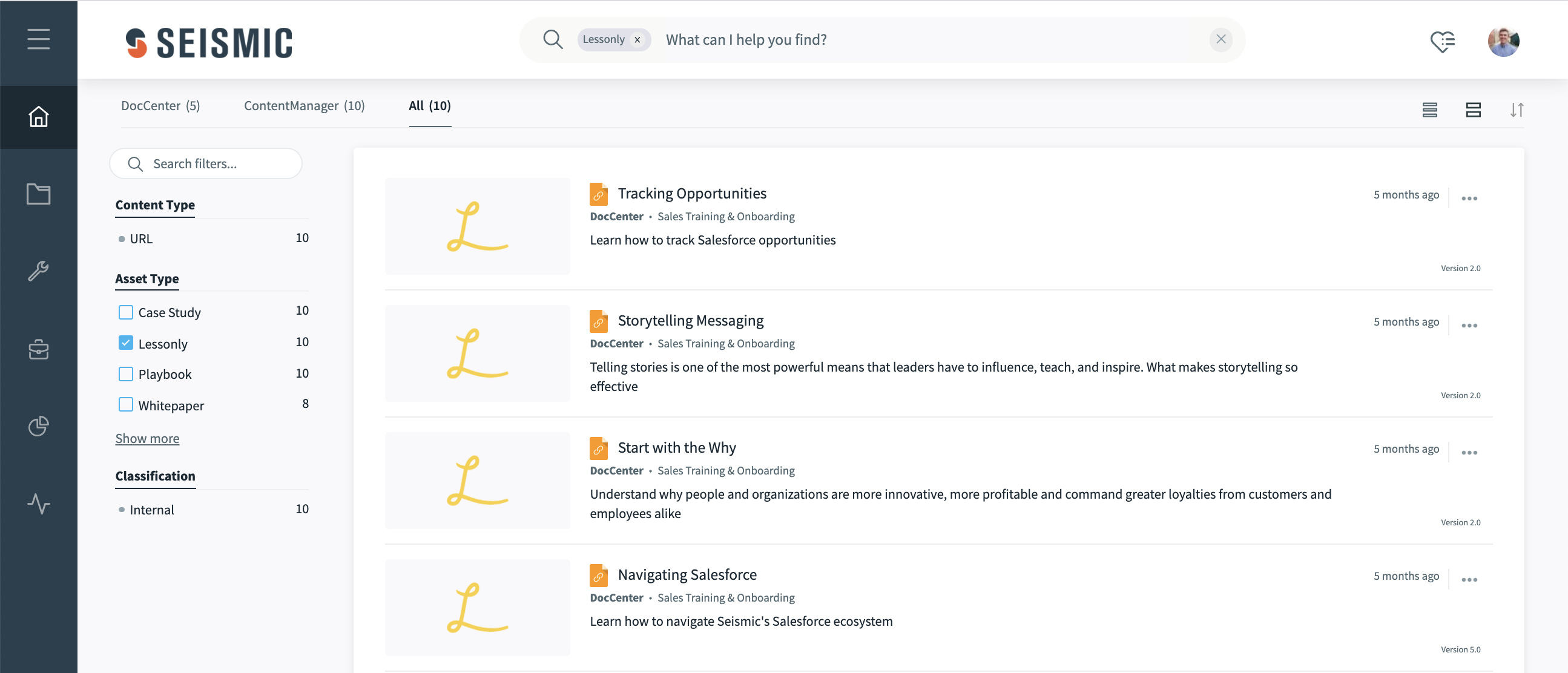Viewport: 1568px width, 673px height.
Task: Open the pie chart reports icon
Action: (x=38, y=427)
